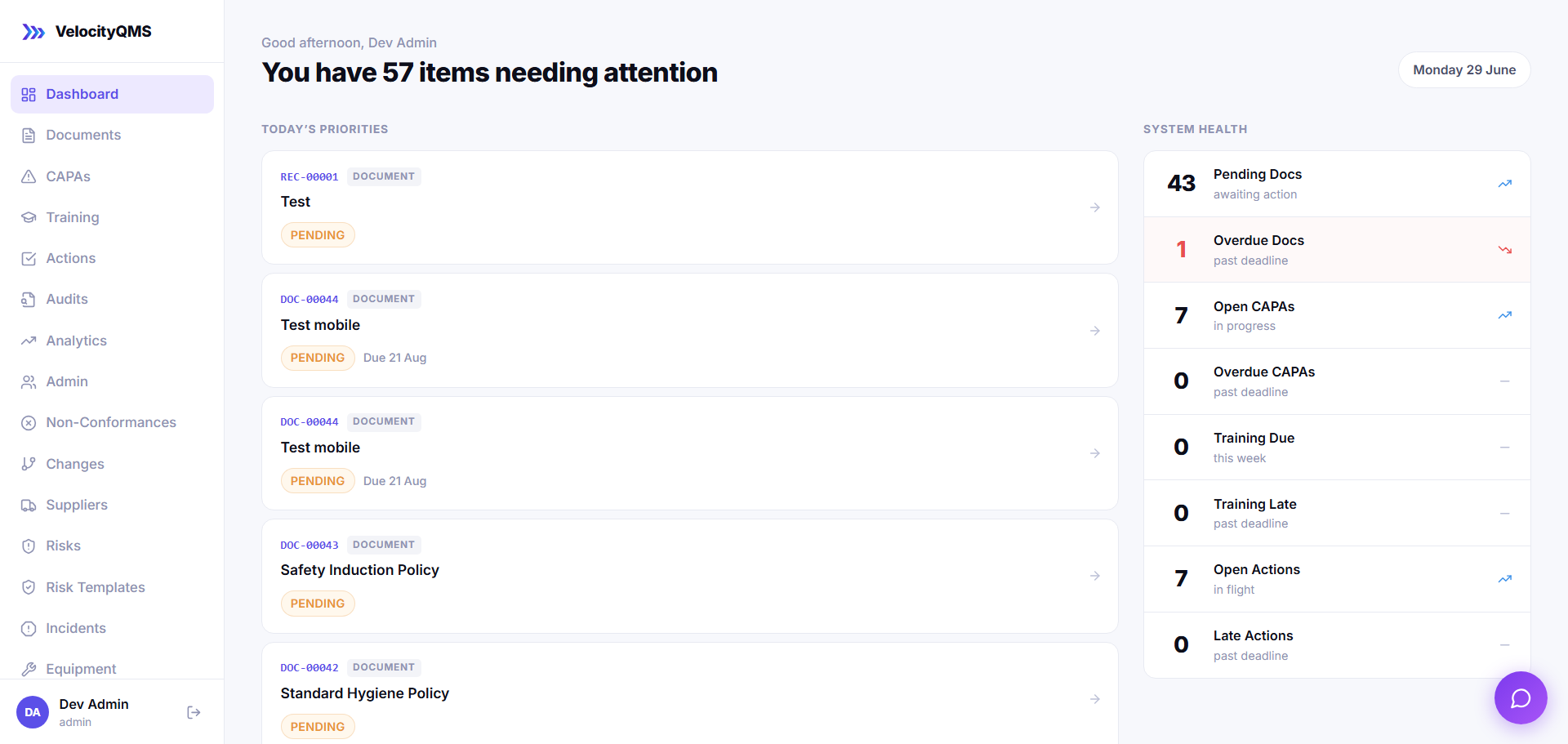This screenshot has height=744, width=1568.
Task: Navigate to Training
Action: 112,217
